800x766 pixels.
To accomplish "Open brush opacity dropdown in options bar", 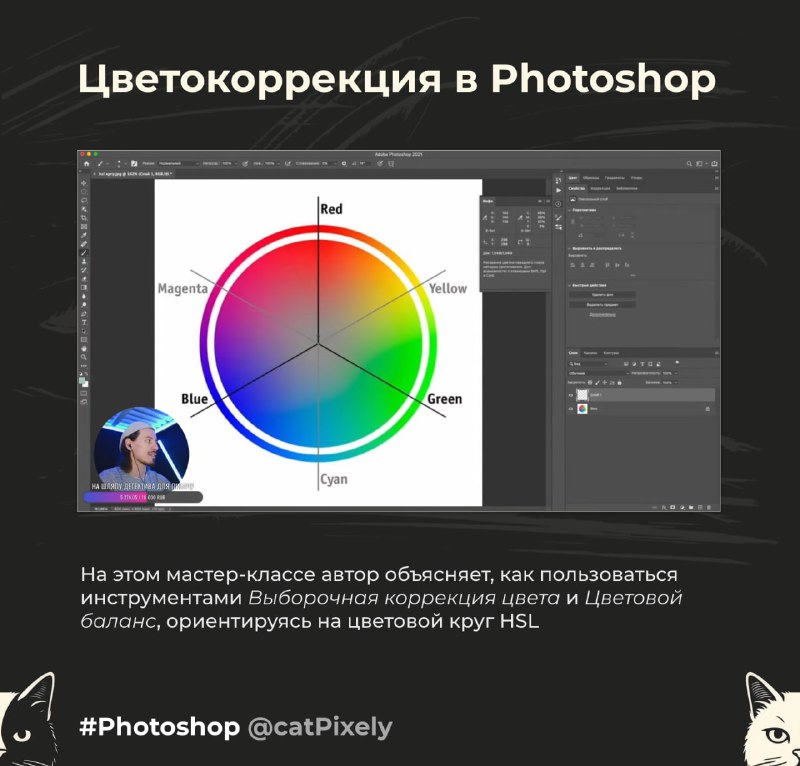I will (230, 164).
